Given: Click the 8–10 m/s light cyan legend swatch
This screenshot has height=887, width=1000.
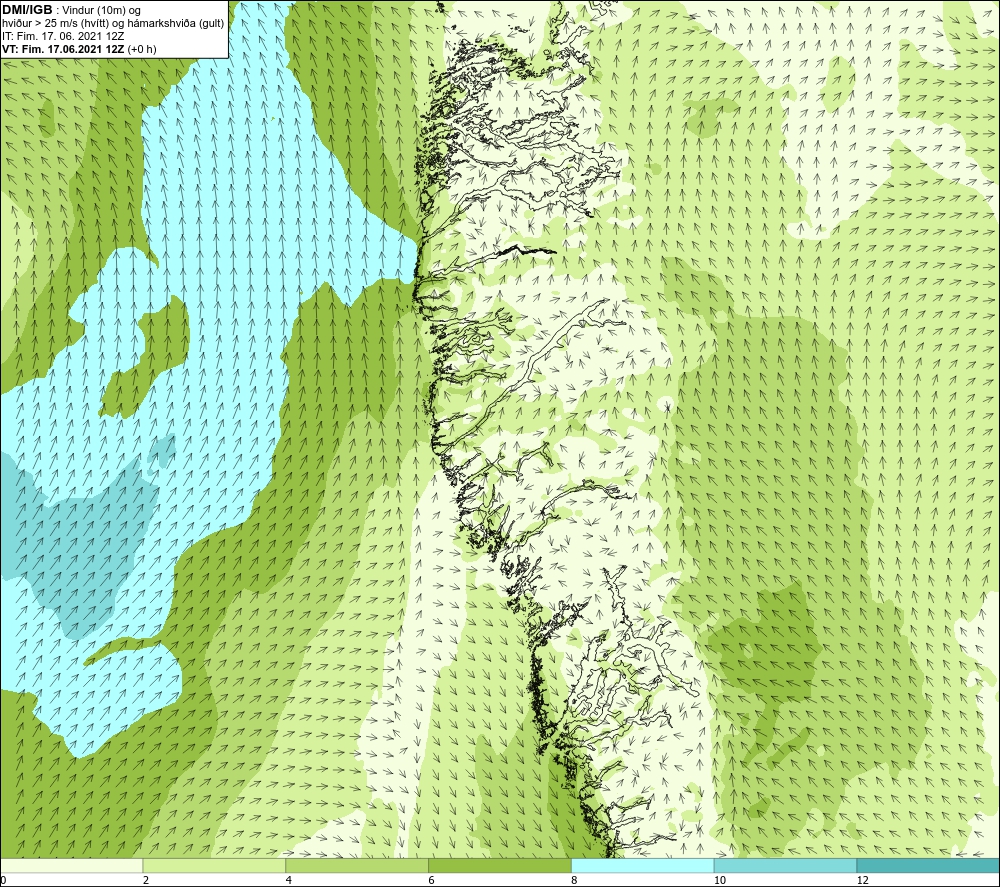Looking at the screenshot, I should (x=643, y=865).
